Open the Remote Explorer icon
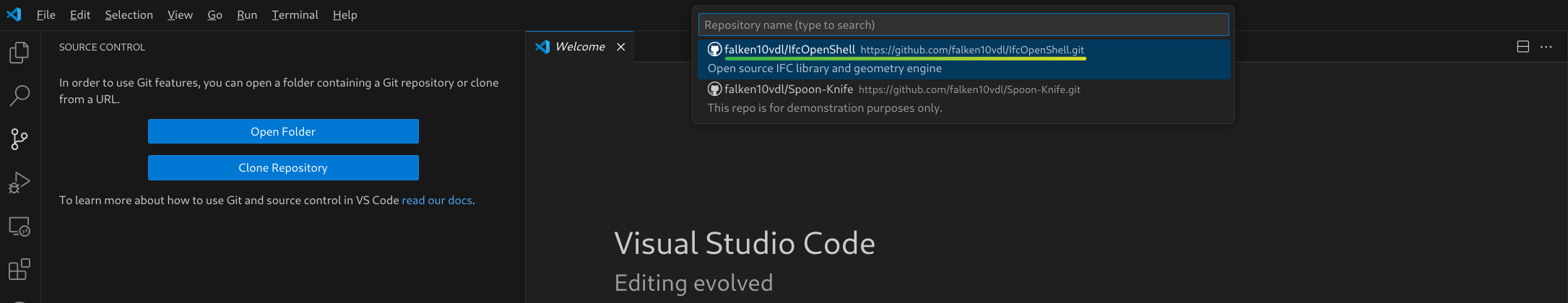The width and height of the screenshot is (1568, 303). click(20, 227)
